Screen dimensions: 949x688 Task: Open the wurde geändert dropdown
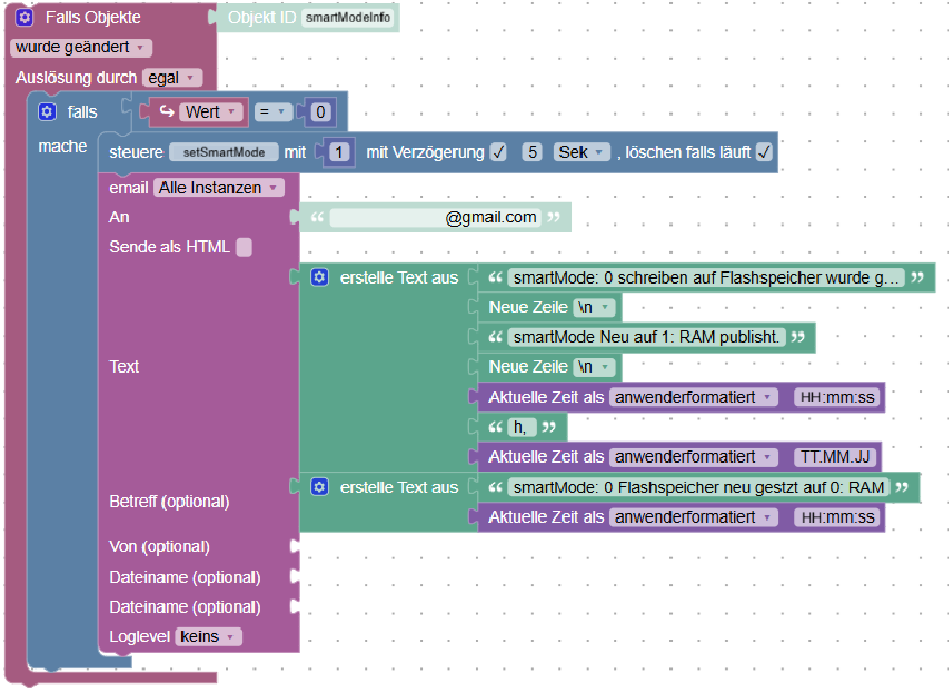[x=82, y=48]
